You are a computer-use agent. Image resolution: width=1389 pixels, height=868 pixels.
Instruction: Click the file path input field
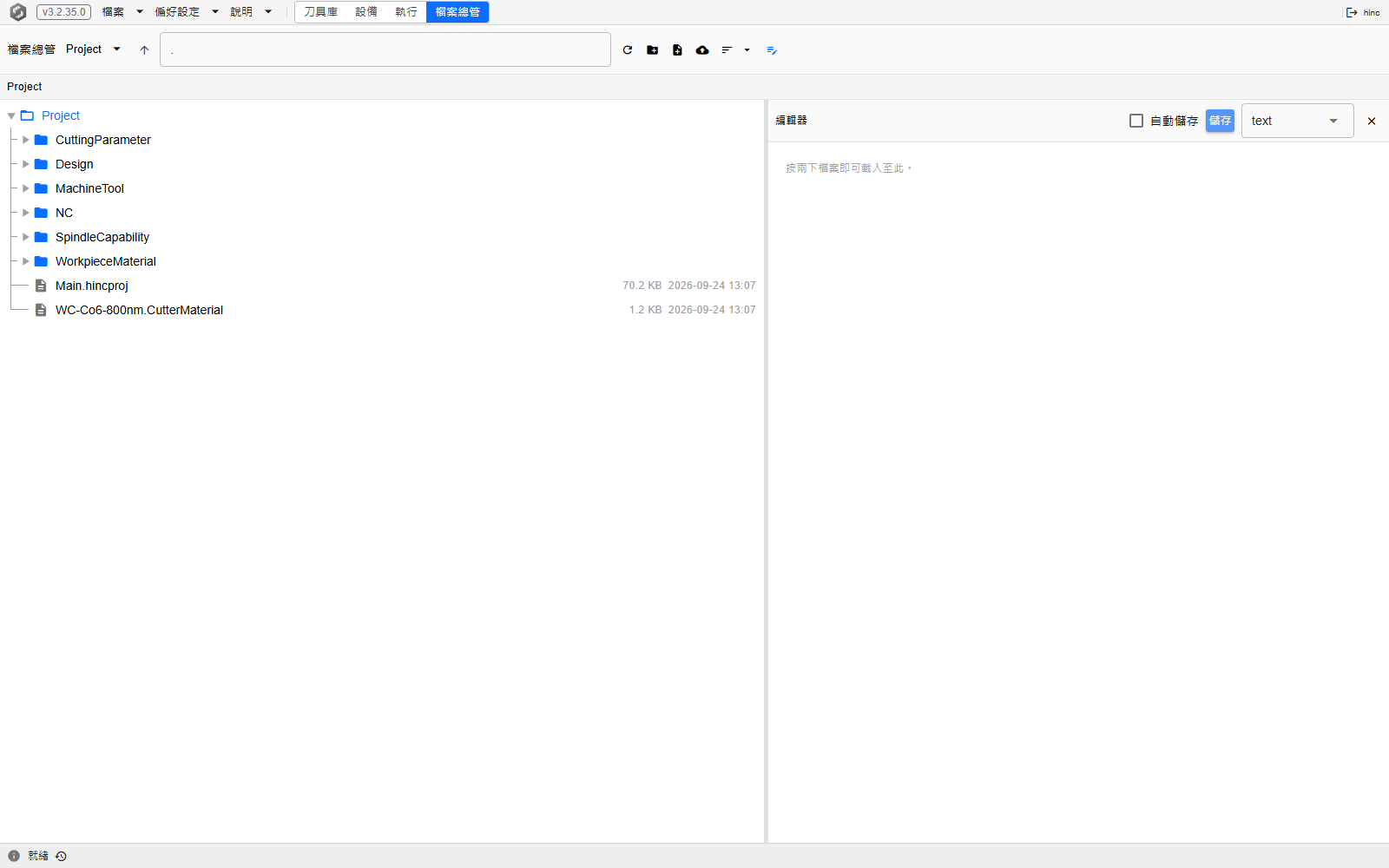click(385, 49)
